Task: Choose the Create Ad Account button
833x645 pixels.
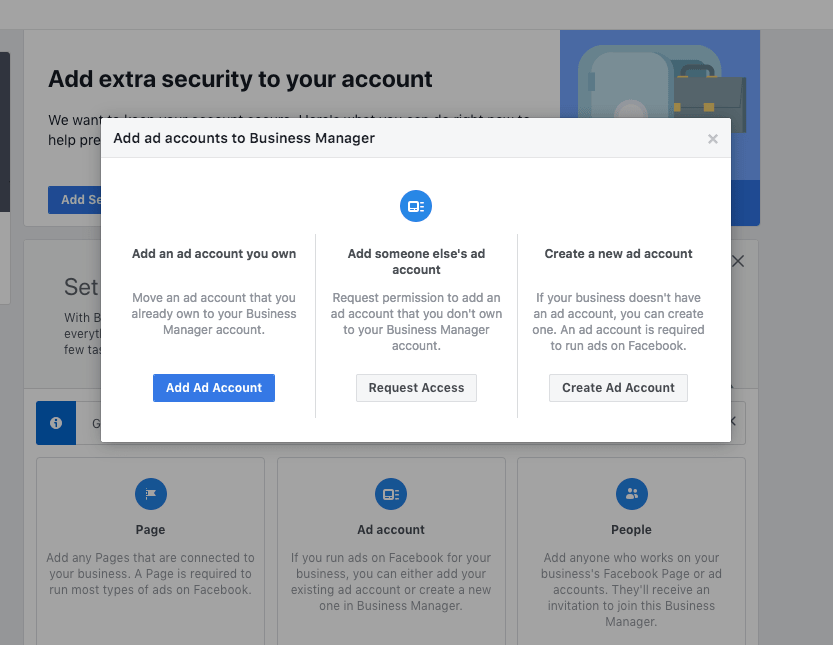Action: pyautogui.click(x=618, y=388)
